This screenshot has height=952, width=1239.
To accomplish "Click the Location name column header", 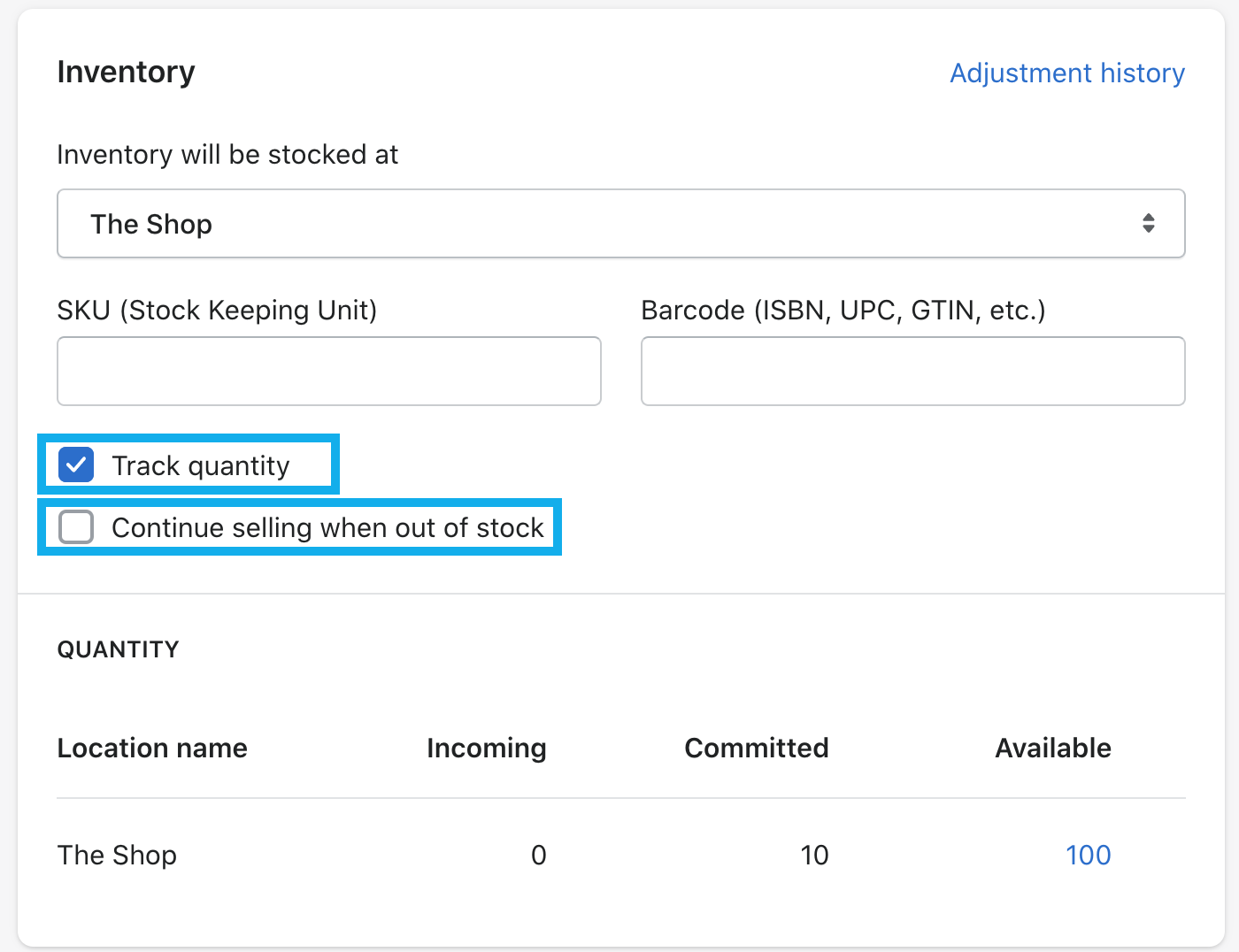I will (x=152, y=748).
